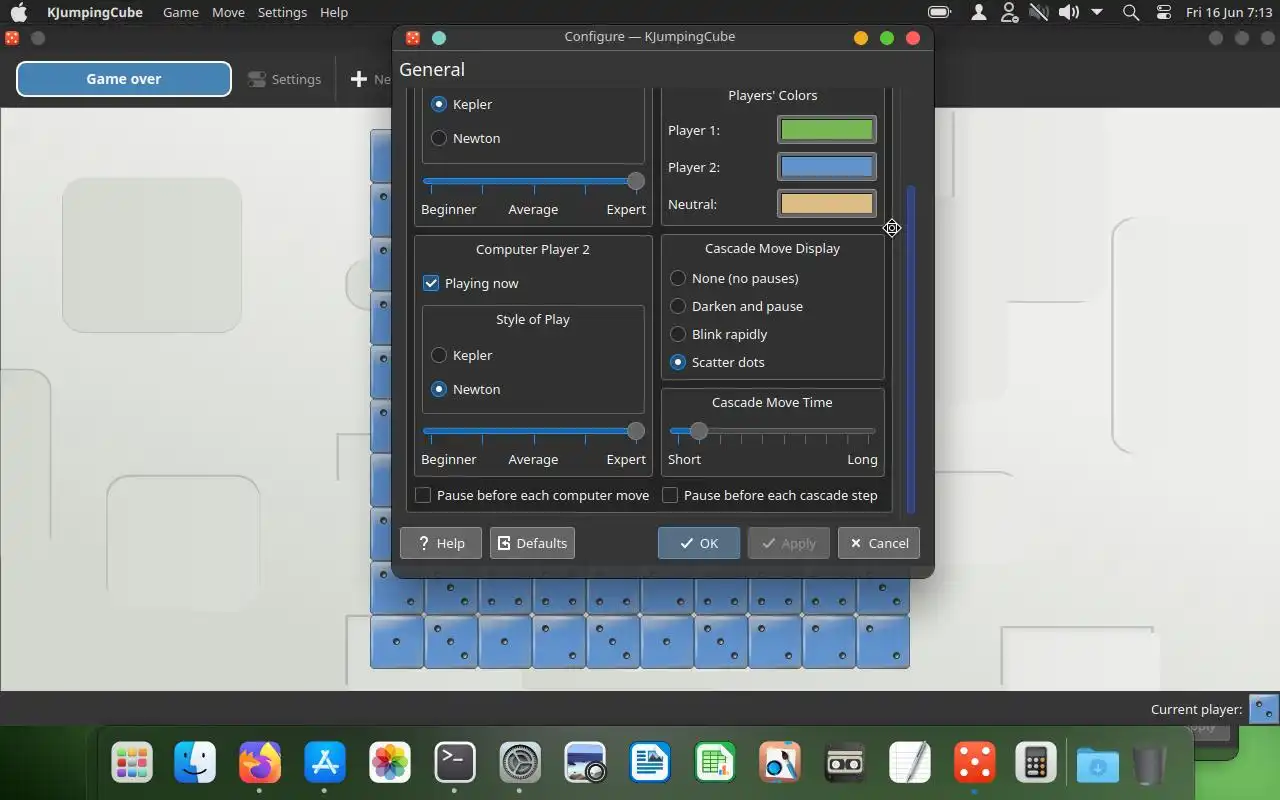Open Spotlight search magnifier icon
The width and height of the screenshot is (1280, 800).
1131,12
